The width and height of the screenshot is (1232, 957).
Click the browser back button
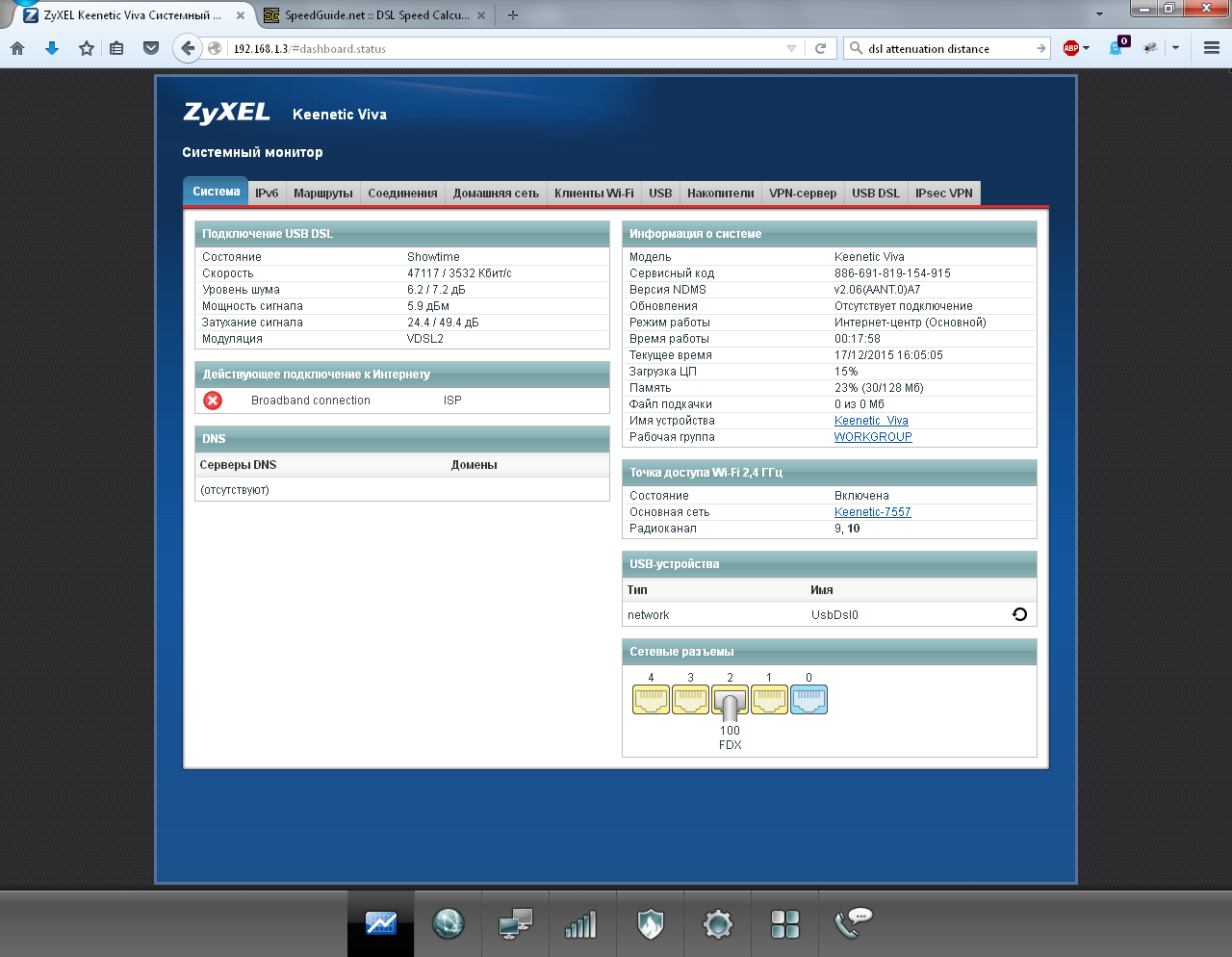(188, 48)
